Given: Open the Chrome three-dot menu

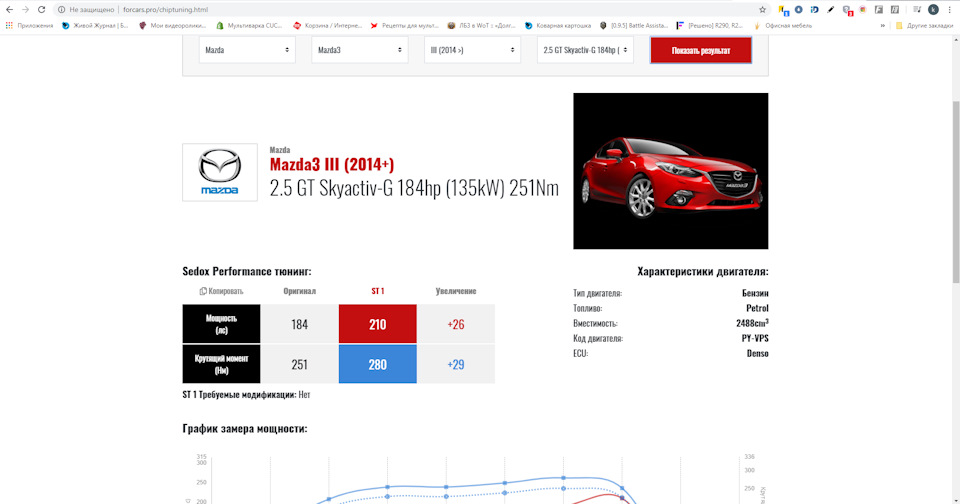Looking at the screenshot, I should click(950, 9).
